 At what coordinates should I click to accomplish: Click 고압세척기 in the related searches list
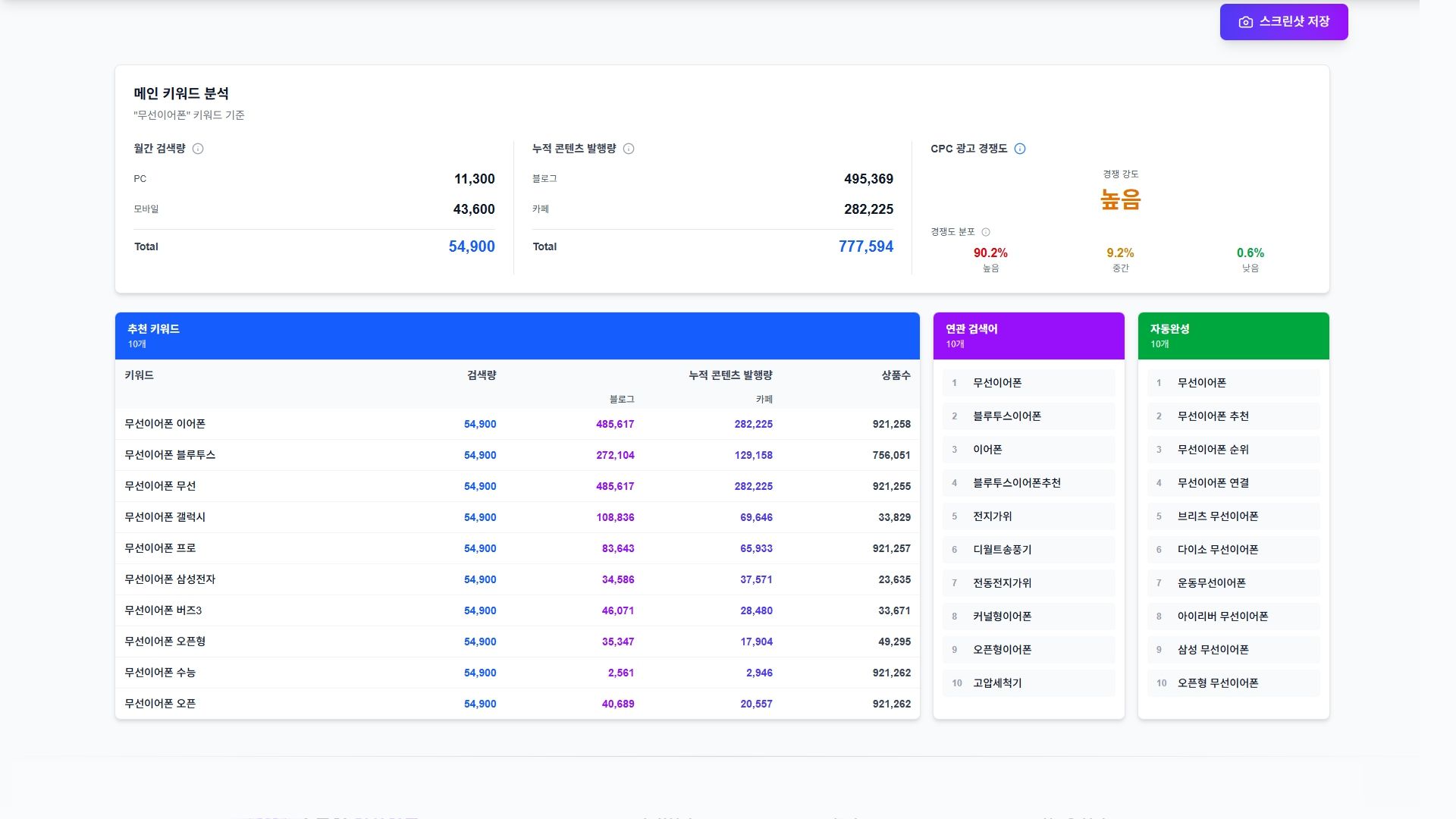tap(997, 682)
